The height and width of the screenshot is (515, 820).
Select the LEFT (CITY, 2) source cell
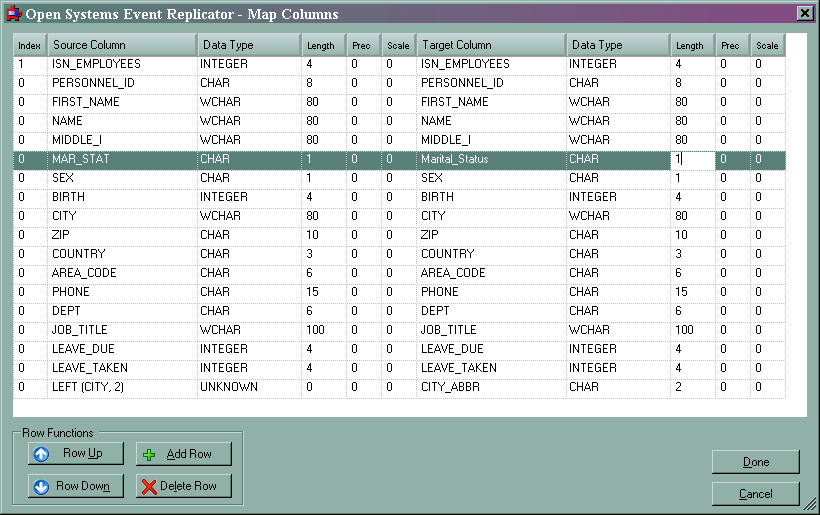coord(122,387)
